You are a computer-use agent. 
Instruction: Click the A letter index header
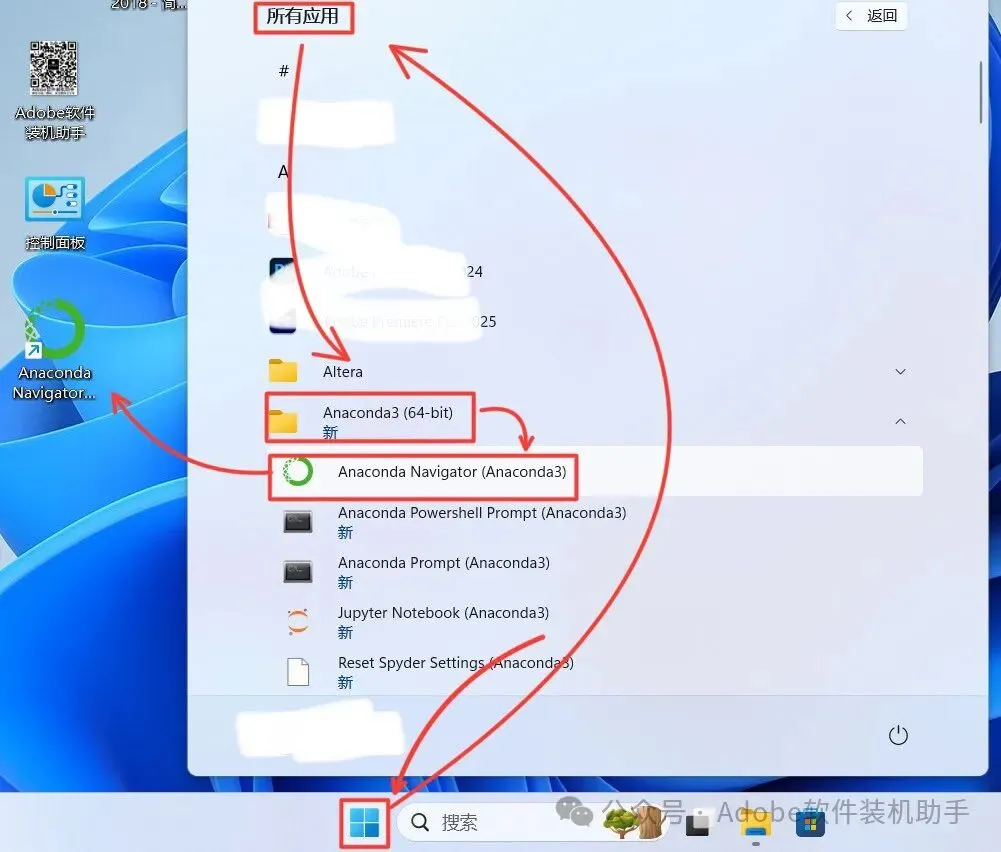(283, 172)
